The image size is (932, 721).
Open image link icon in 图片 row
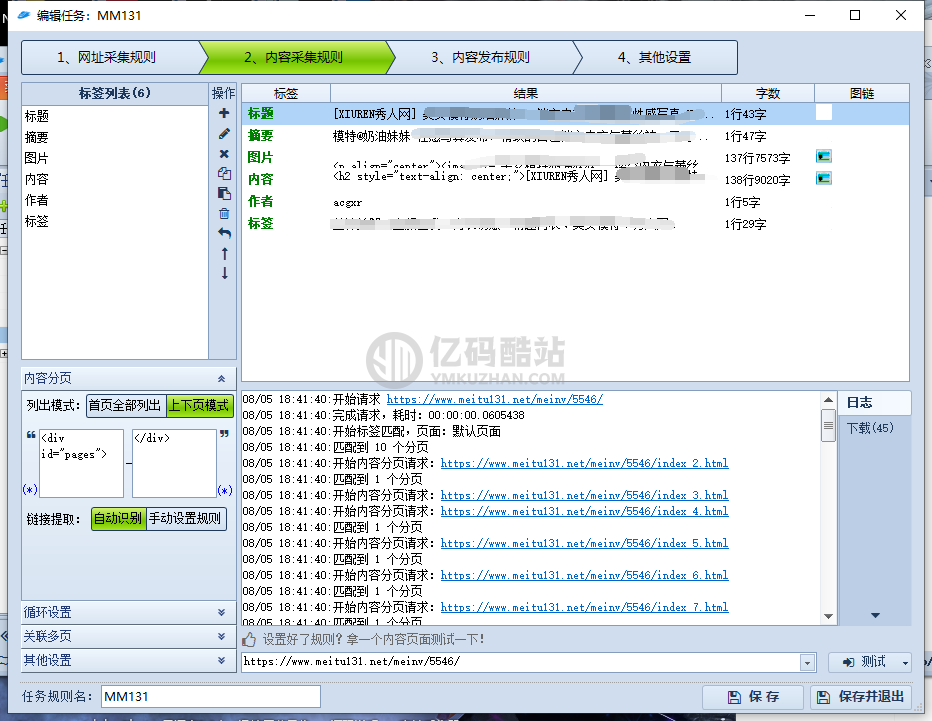coord(823,156)
